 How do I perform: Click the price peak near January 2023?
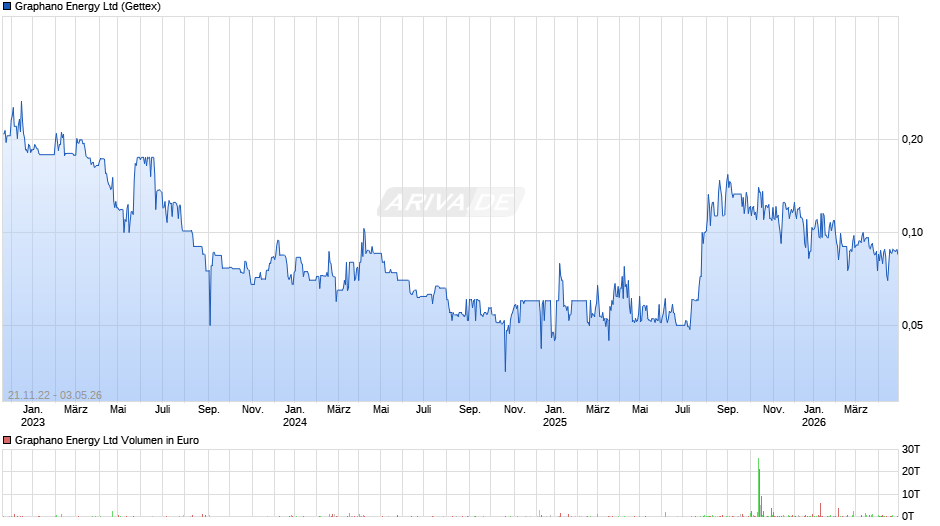click(22, 103)
